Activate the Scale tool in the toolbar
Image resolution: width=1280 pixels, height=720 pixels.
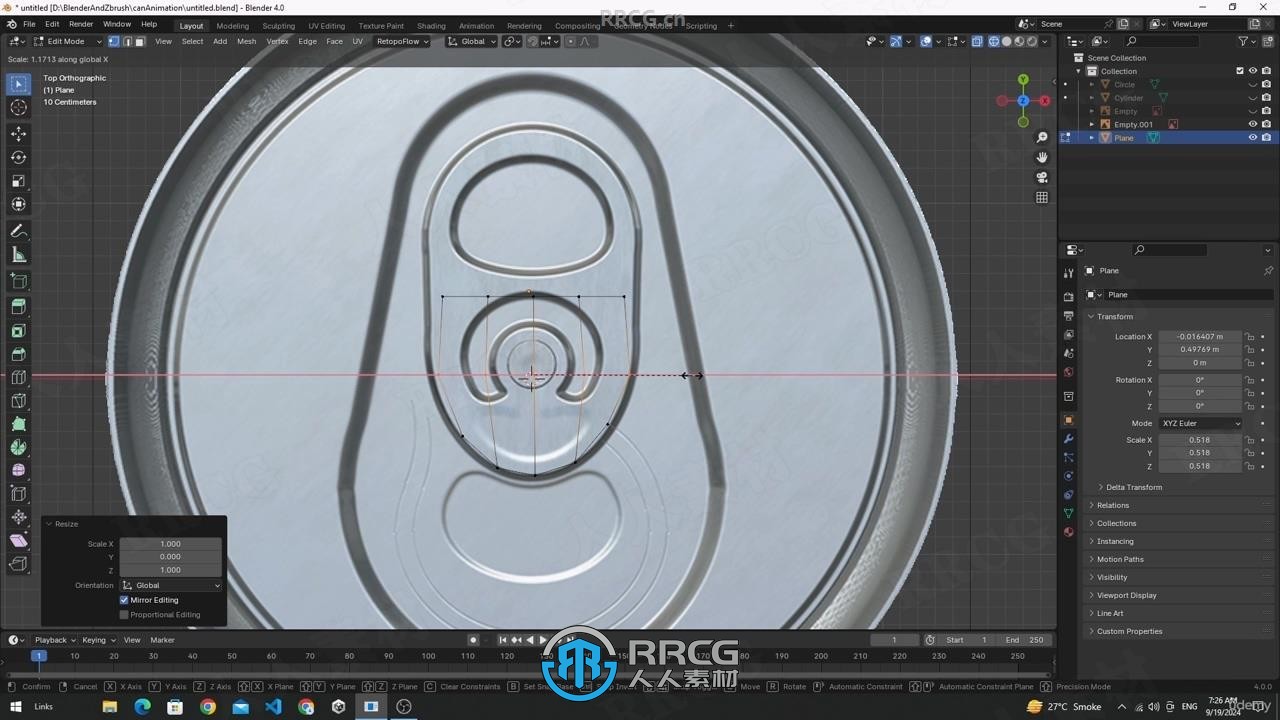tap(18, 181)
